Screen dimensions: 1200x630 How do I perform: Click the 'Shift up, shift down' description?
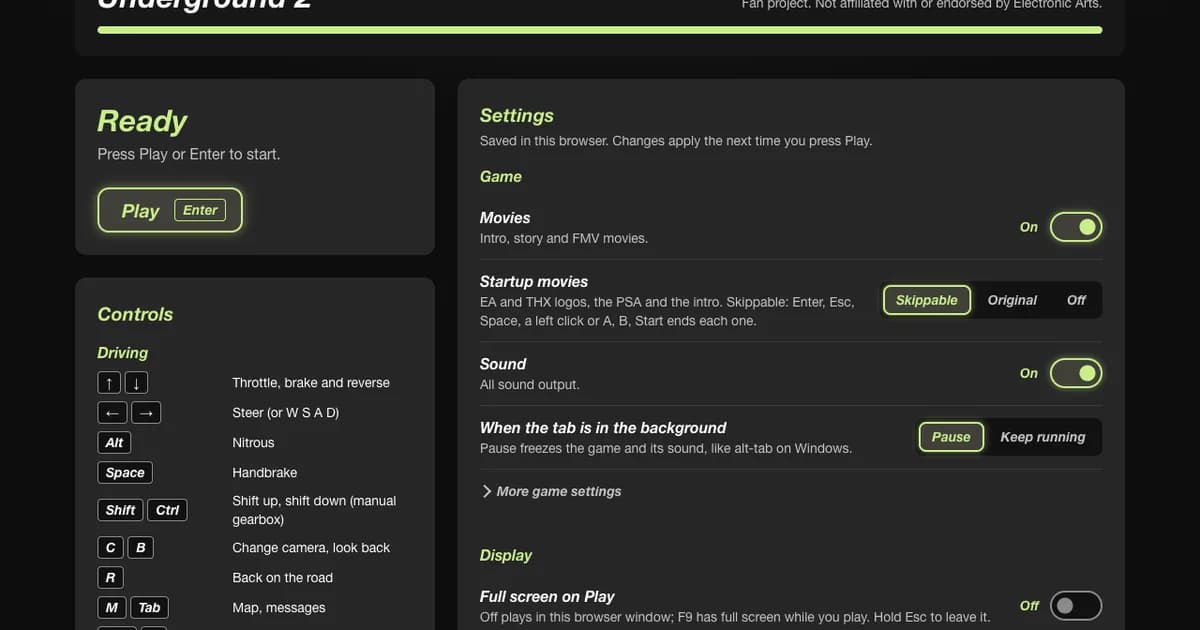314,510
